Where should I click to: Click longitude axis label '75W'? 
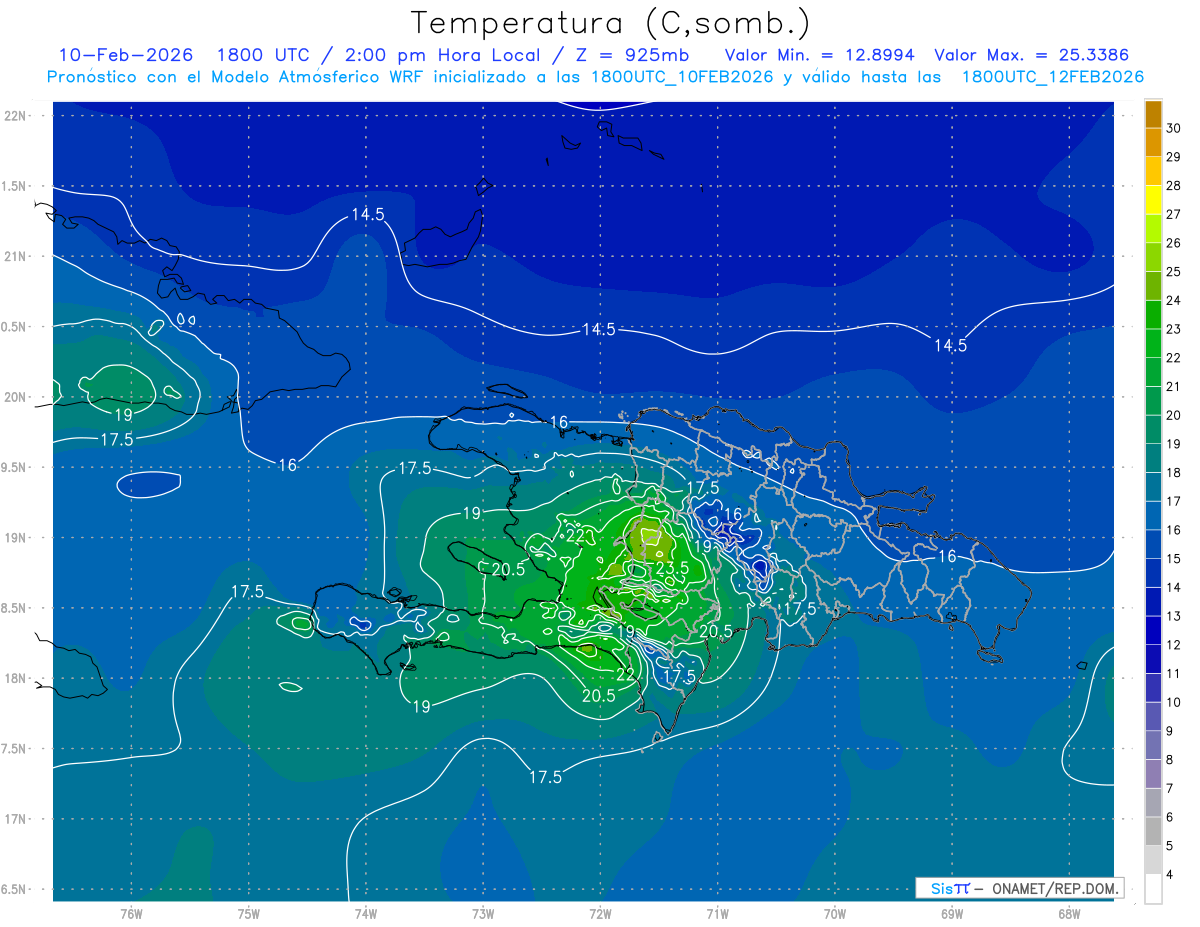tap(248, 913)
